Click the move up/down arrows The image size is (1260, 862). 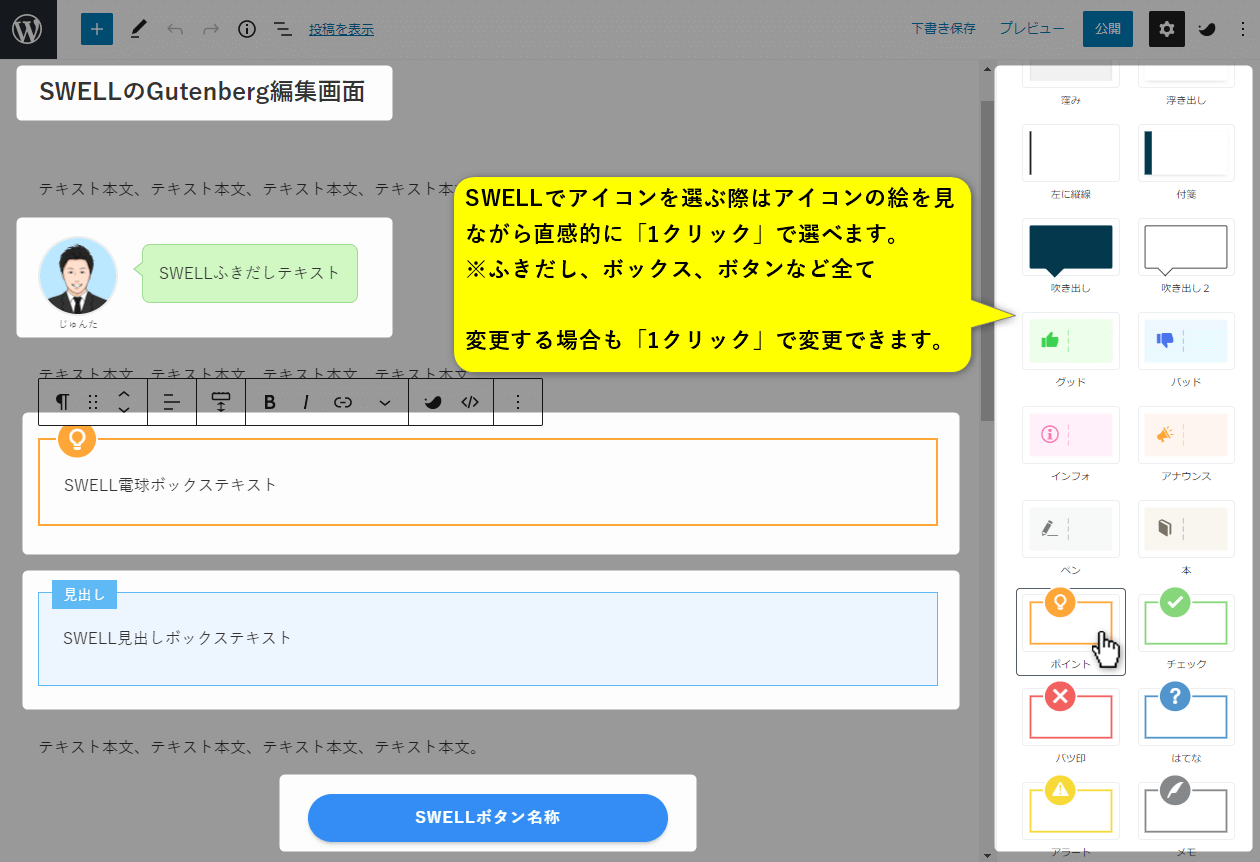tap(124, 402)
